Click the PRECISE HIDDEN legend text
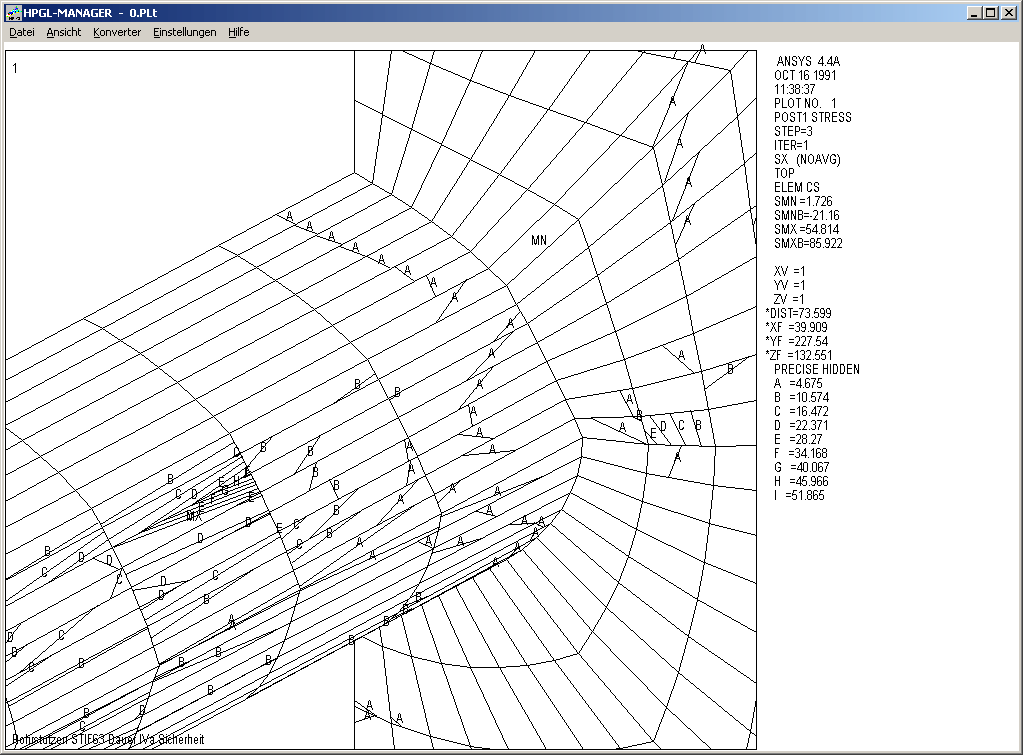The height and width of the screenshot is (755, 1023). point(816,369)
